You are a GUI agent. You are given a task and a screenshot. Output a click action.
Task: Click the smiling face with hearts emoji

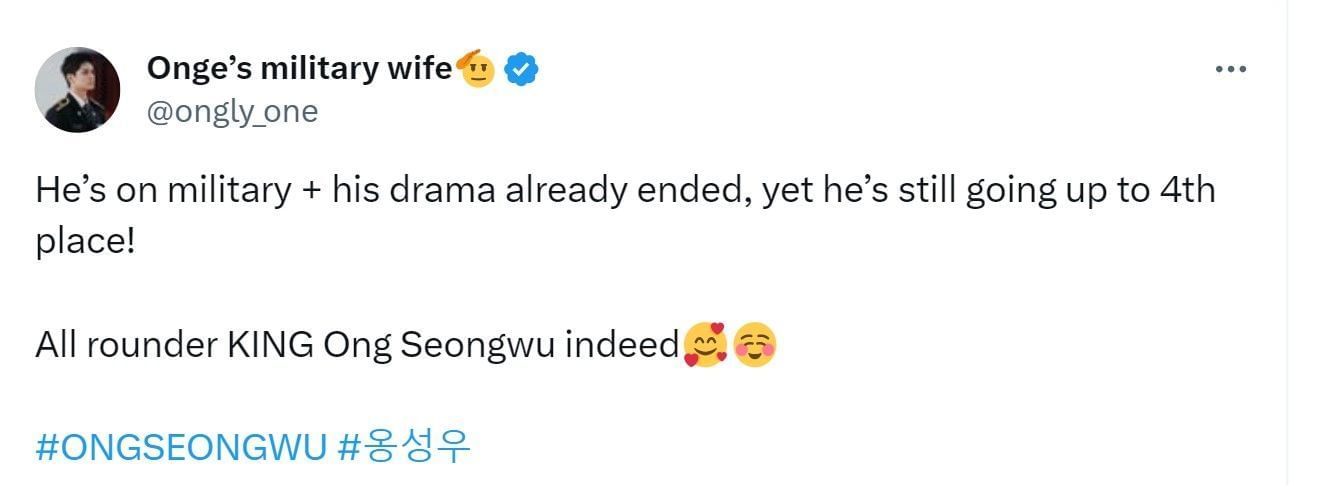coord(705,346)
